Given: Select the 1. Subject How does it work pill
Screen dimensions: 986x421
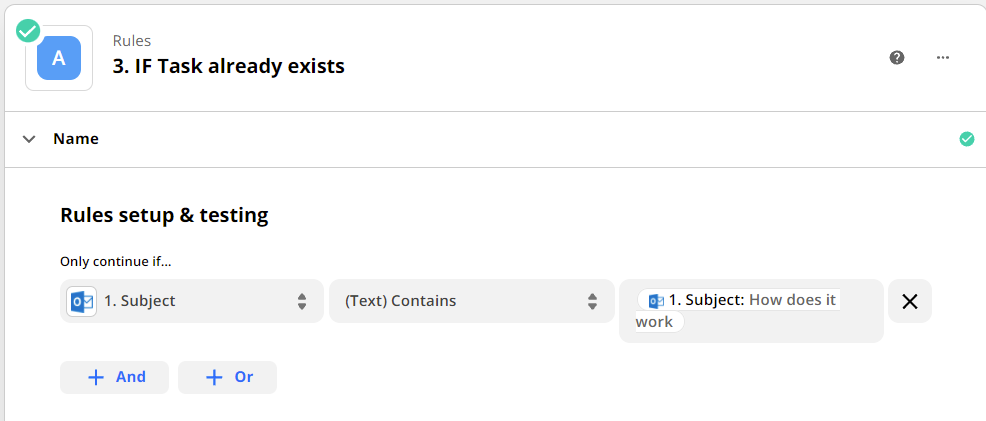Looking at the screenshot, I should (738, 310).
